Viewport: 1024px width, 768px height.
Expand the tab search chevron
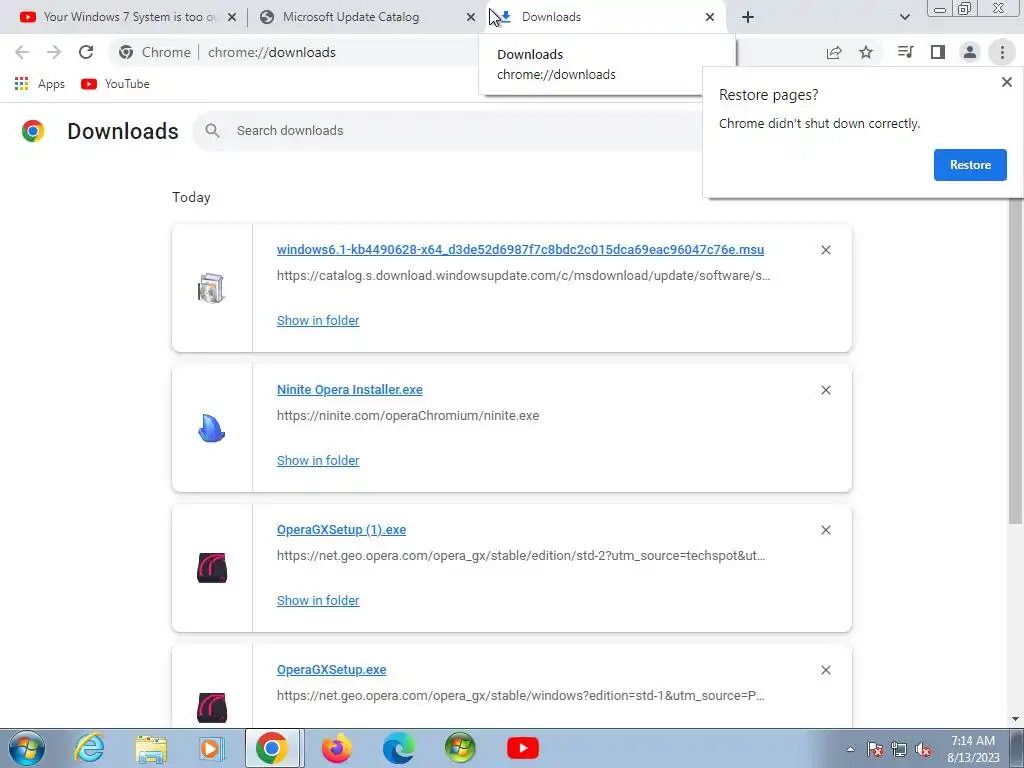(904, 17)
